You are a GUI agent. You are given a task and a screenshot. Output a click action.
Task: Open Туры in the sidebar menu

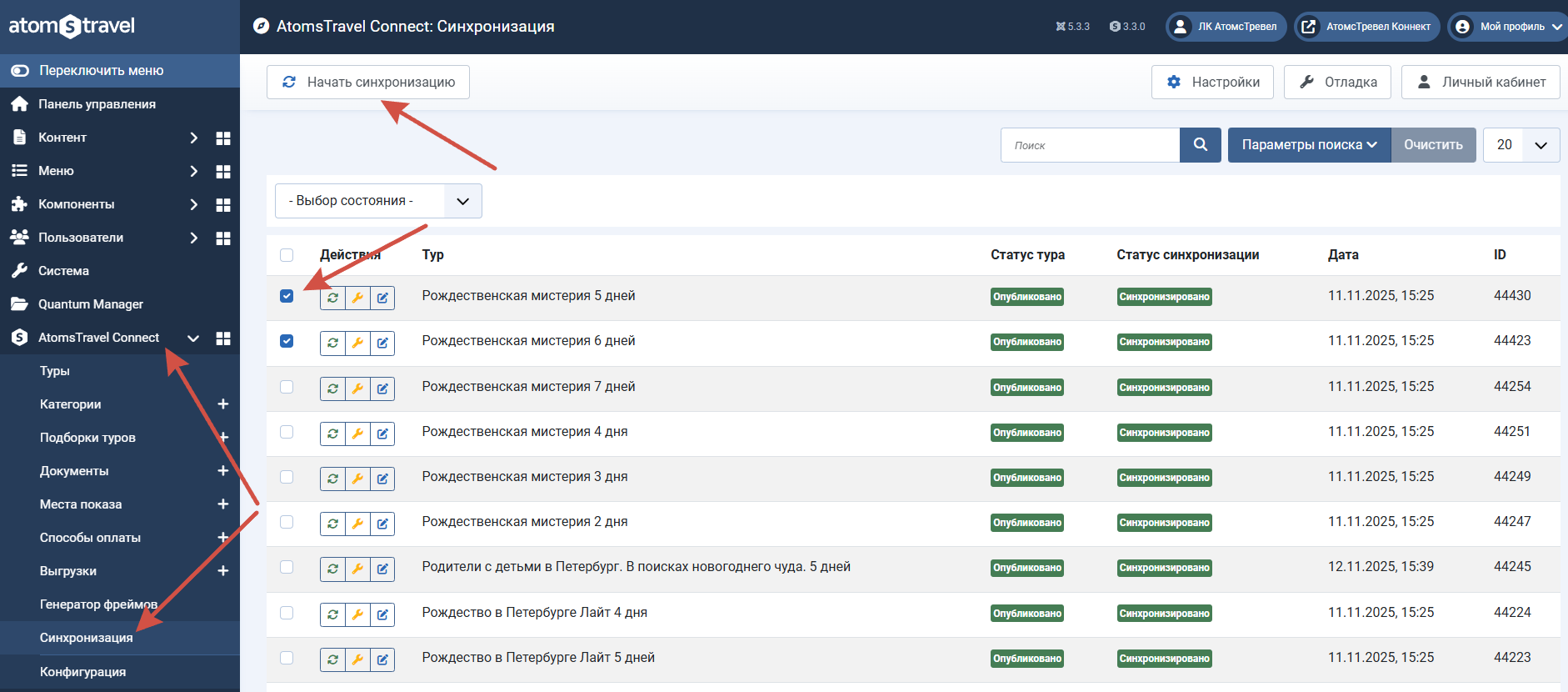pyautogui.click(x=55, y=371)
